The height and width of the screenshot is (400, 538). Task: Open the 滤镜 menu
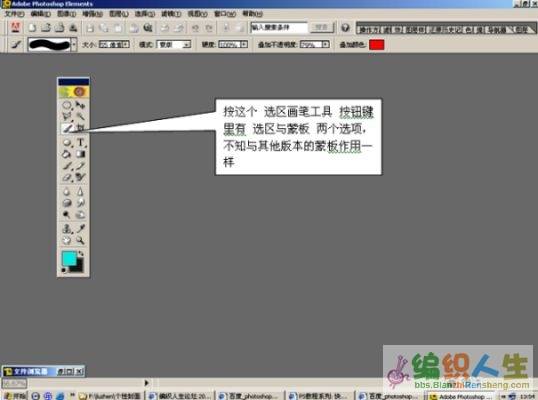coord(171,14)
